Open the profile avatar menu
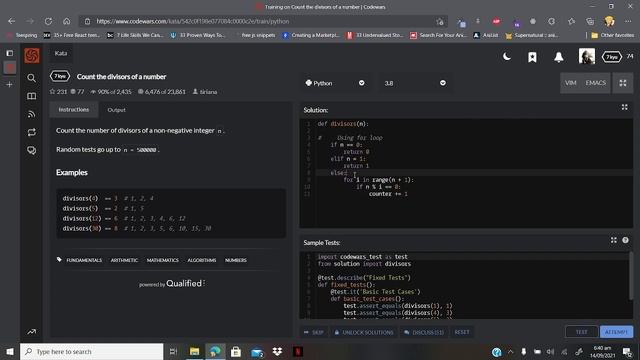The width and height of the screenshot is (640, 360). tap(587, 56)
